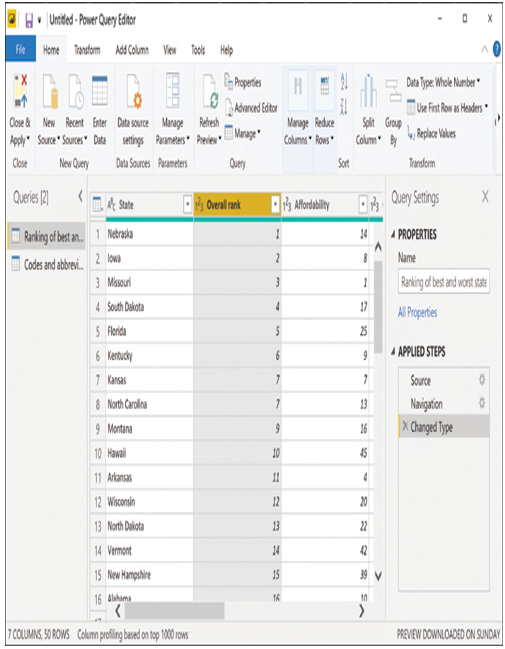Switch to the Add Column tab
Screen dimensions: 505x649
click(132, 50)
